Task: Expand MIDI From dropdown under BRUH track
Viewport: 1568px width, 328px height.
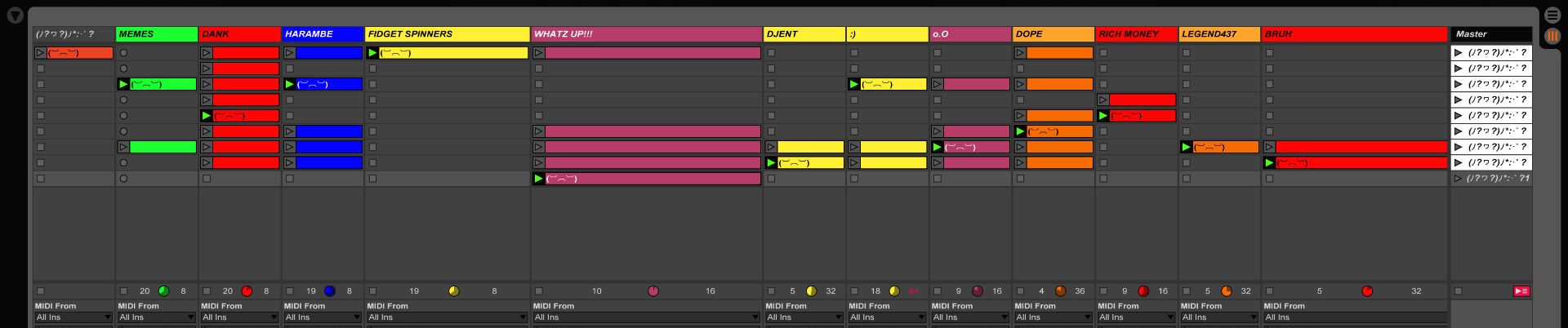Action: [1354, 317]
